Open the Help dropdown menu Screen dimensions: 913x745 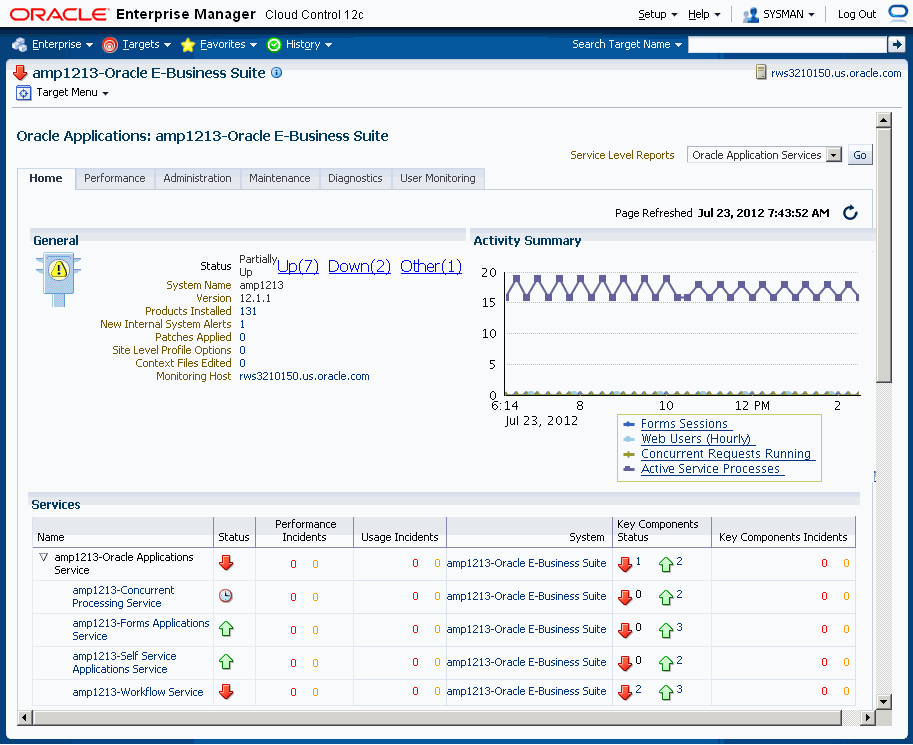[704, 15]
